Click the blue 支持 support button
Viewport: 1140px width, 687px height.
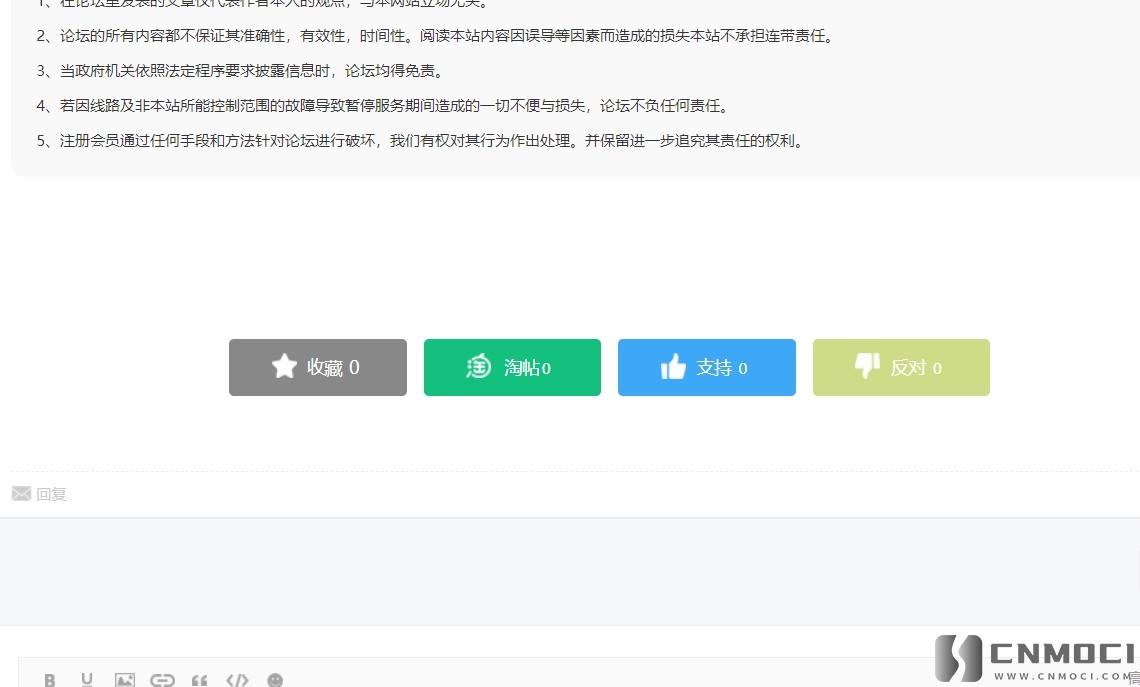point(707,367)
